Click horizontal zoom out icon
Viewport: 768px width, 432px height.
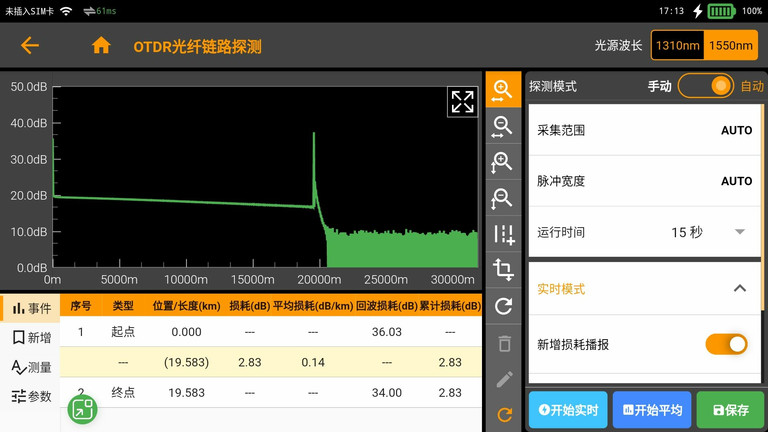[503, 126]
